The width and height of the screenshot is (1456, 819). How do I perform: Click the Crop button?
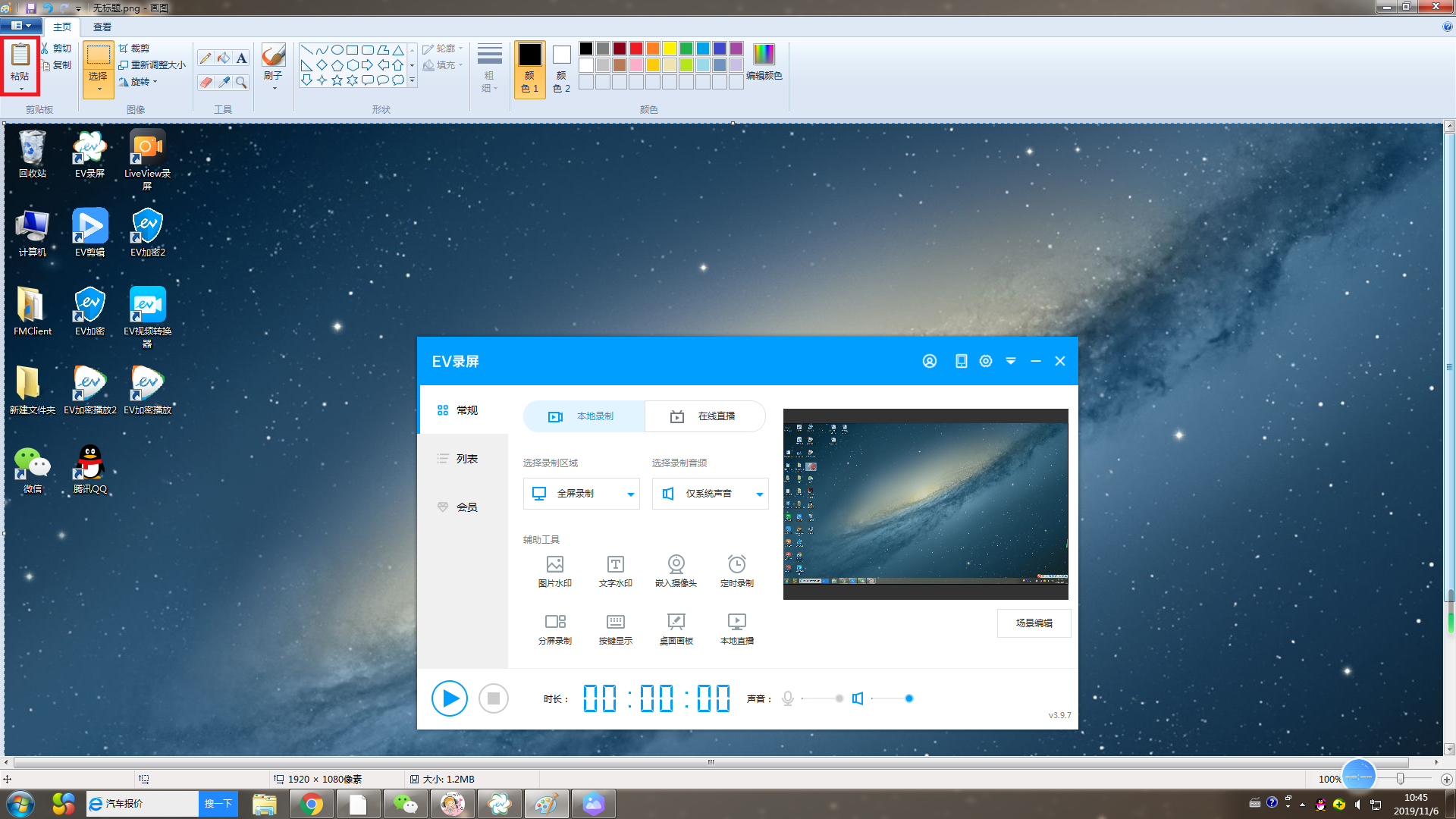[x=134, y=48]
